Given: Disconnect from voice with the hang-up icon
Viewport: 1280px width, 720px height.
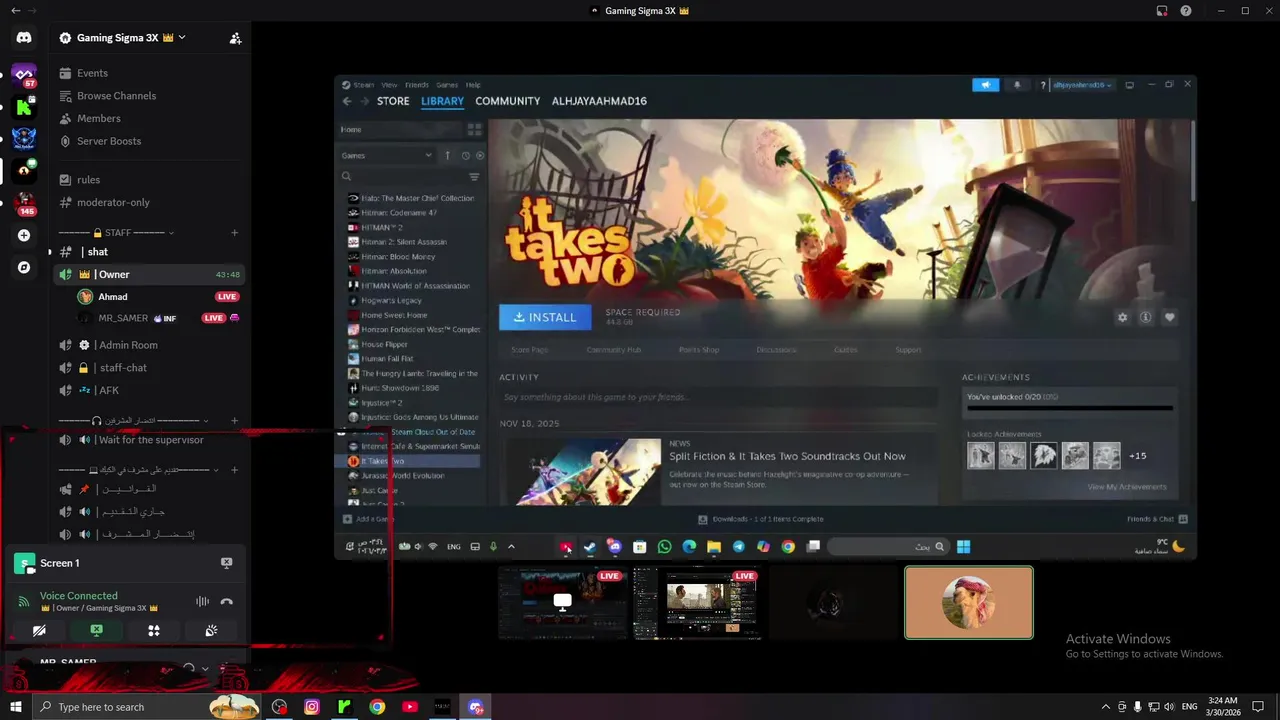Looking at the screenshot, I should 227,602.
